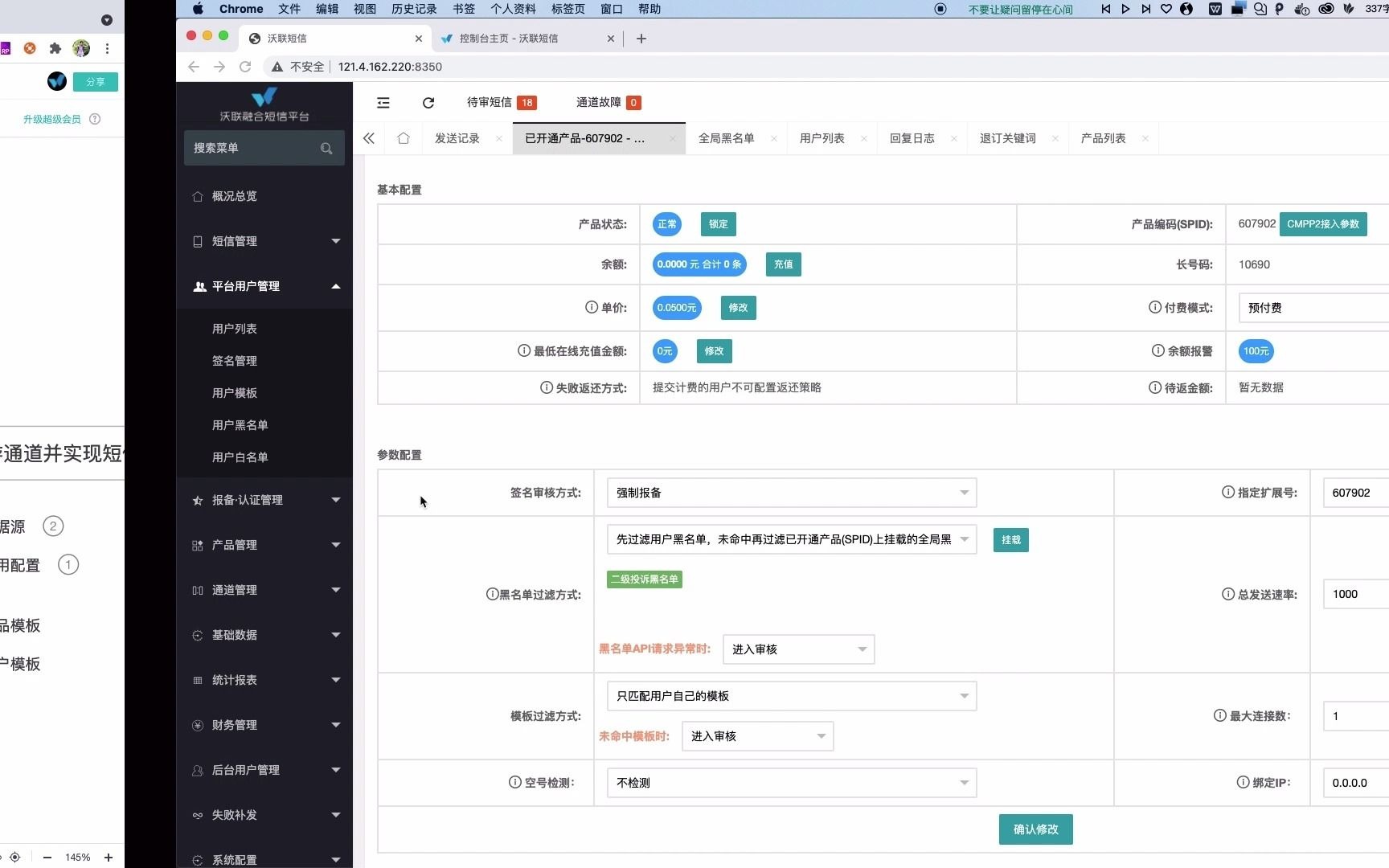Click info icon next to 空号检测
Image resolution: width=1389 pixels, height=868 pixels.
click(x=515, y=782)
